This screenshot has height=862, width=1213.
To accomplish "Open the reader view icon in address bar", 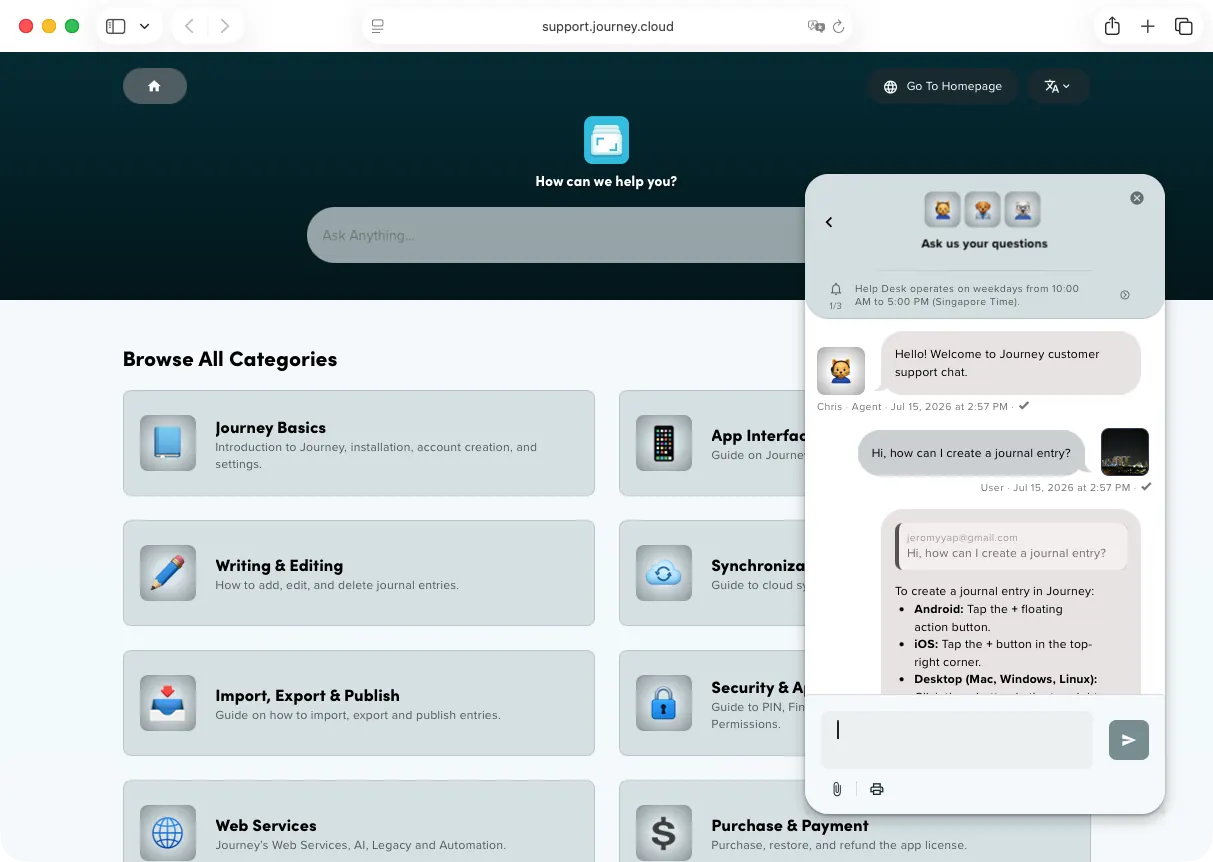I will coord(378,27).
